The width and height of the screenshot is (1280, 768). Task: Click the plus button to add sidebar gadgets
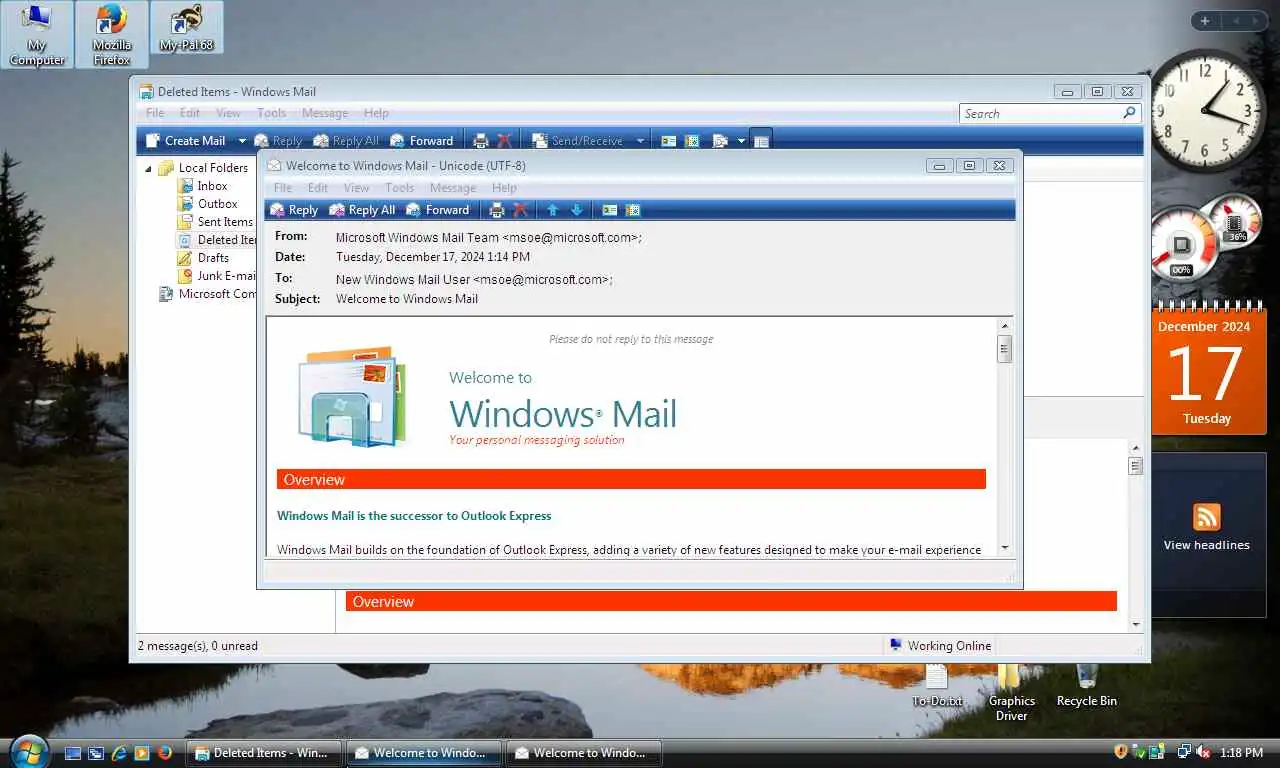click(1205, 21)
